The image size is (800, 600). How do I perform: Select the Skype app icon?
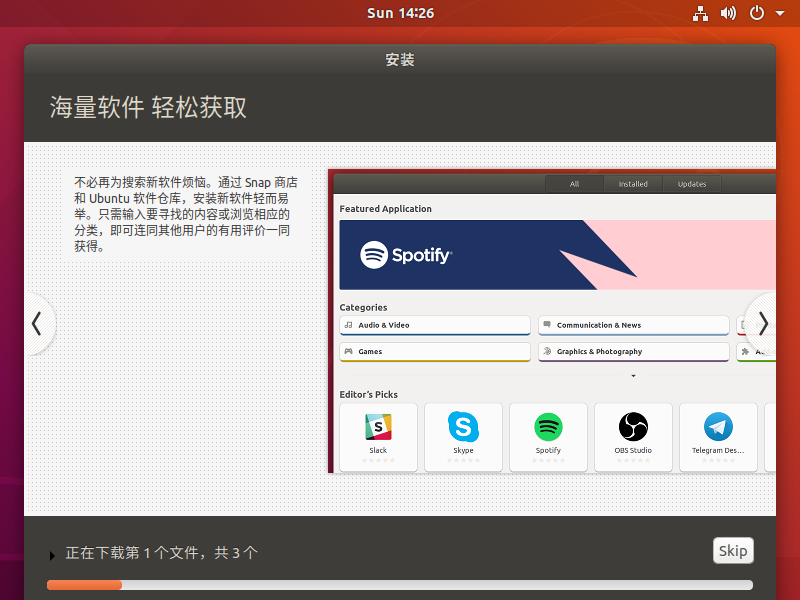pyautogui.click(x=463, y=427)
